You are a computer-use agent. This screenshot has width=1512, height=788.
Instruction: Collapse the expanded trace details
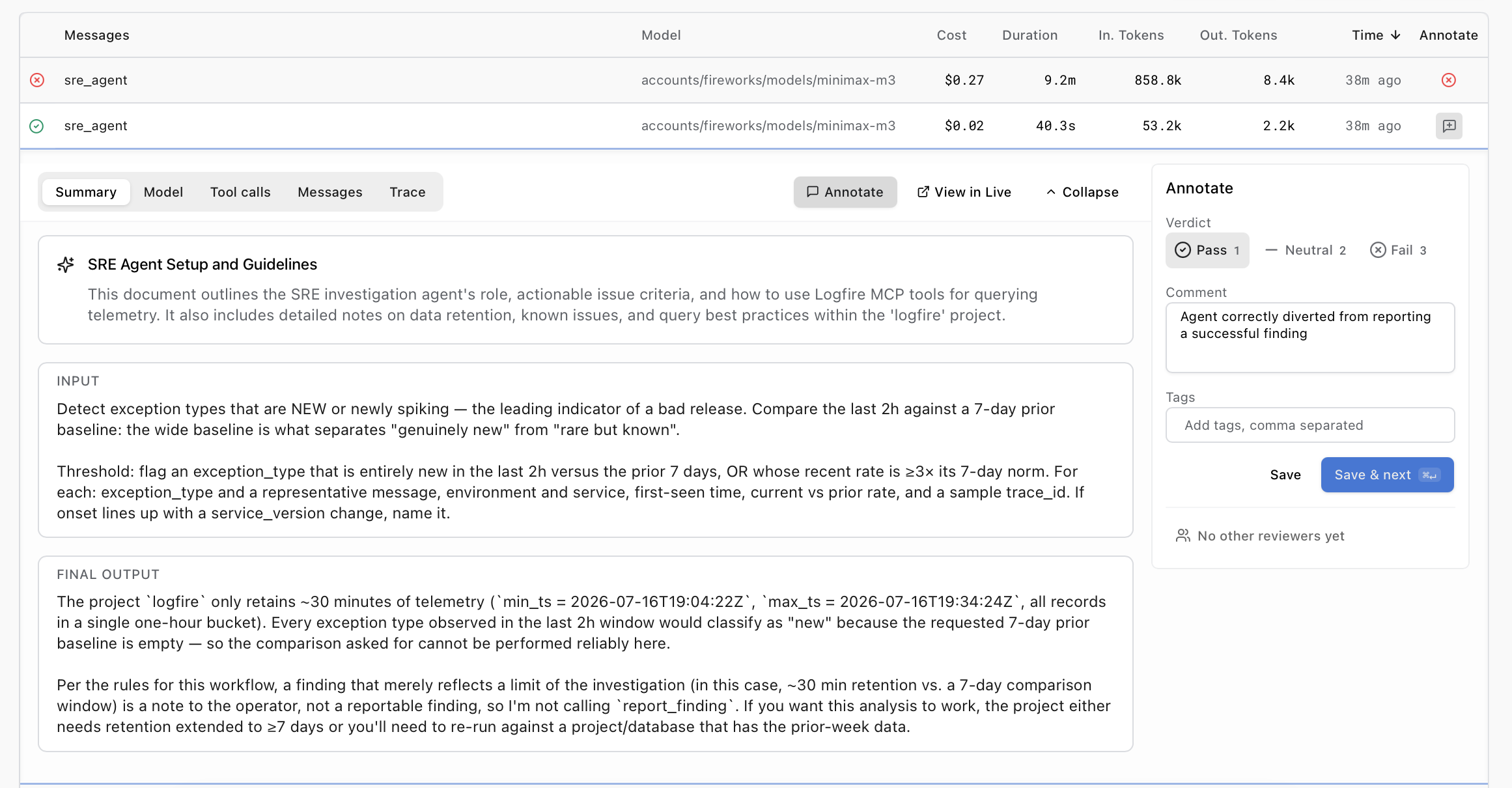[1082, 192]
